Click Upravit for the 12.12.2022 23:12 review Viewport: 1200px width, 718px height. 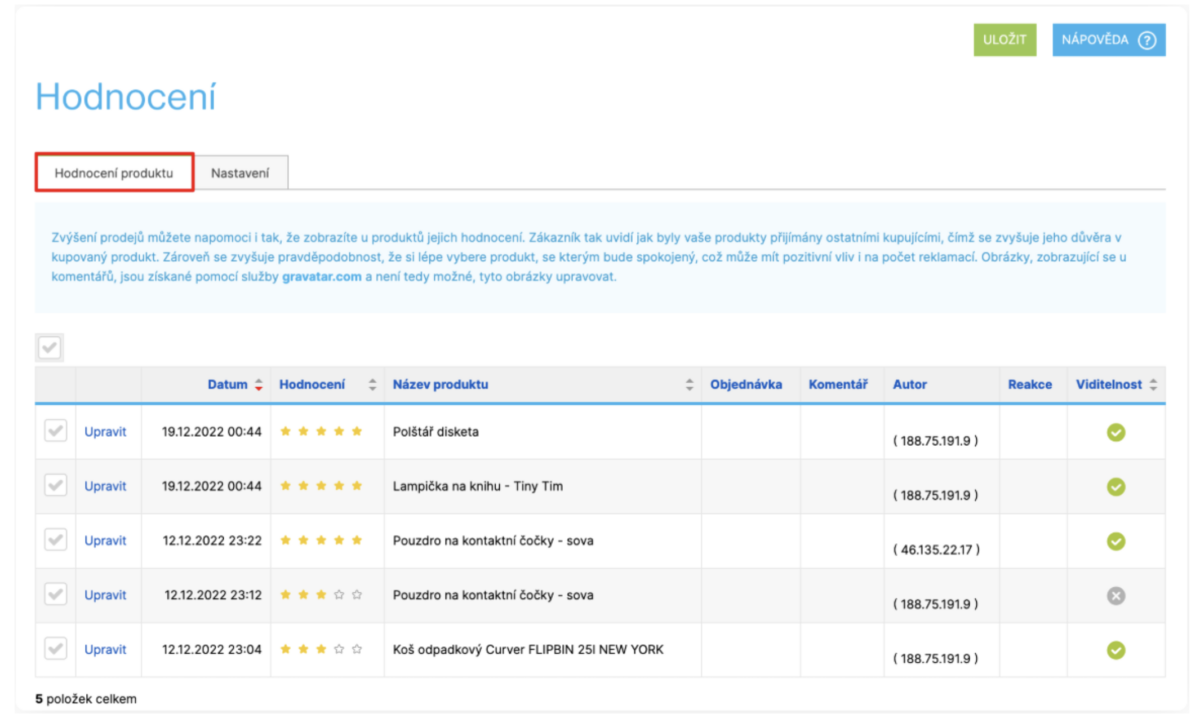pos(105,595)
